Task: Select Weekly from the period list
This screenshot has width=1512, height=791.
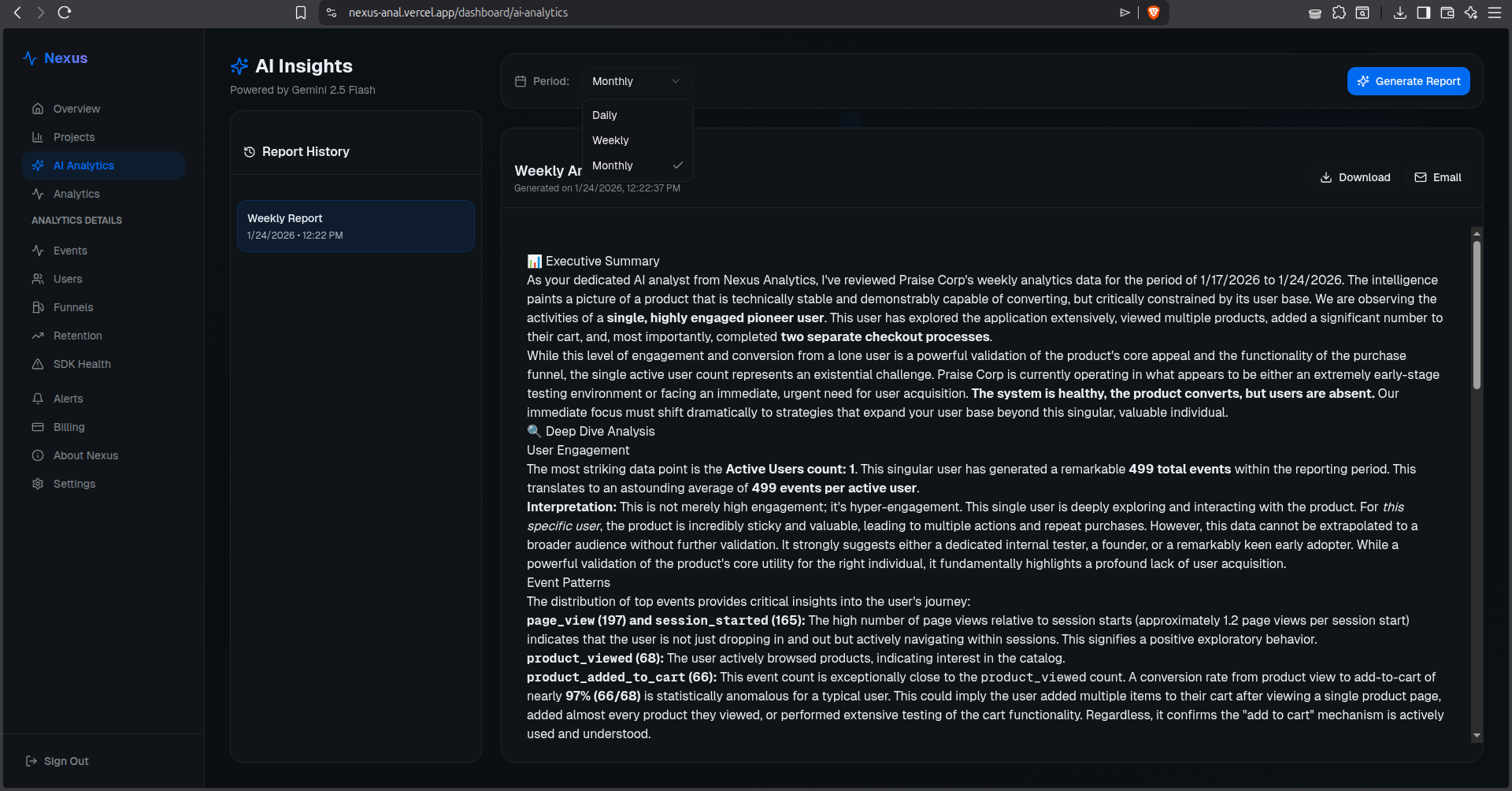Action: (637, 140)
